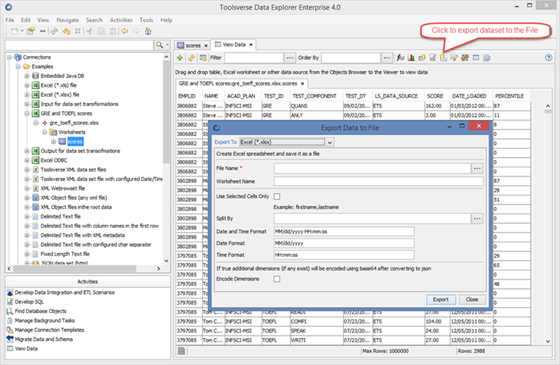This screenshot has height=365, width=560.
Task: Click the File Name browse ellipsis button
Action: [x=477, y=168]
